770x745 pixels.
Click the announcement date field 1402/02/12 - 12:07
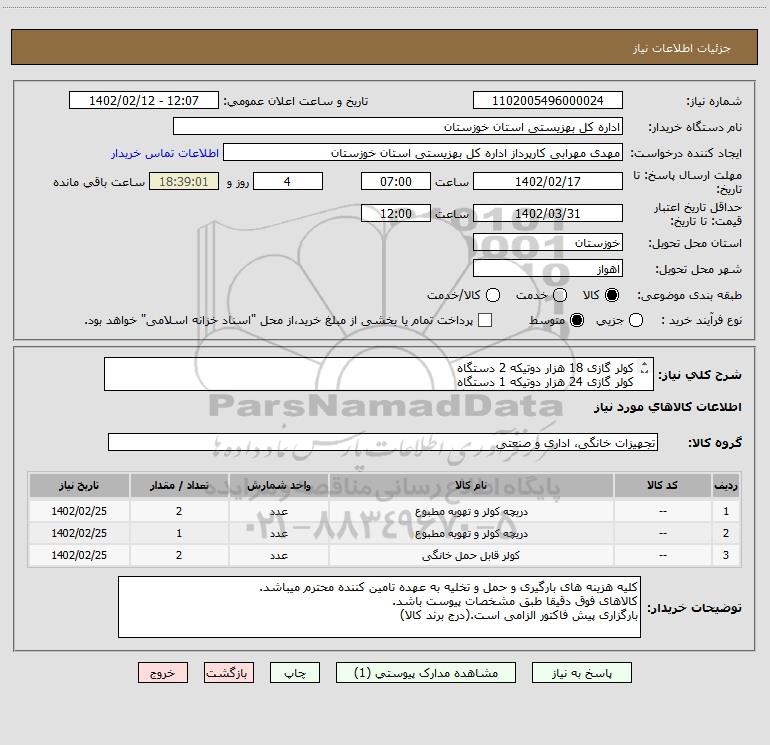click(144, 100)
